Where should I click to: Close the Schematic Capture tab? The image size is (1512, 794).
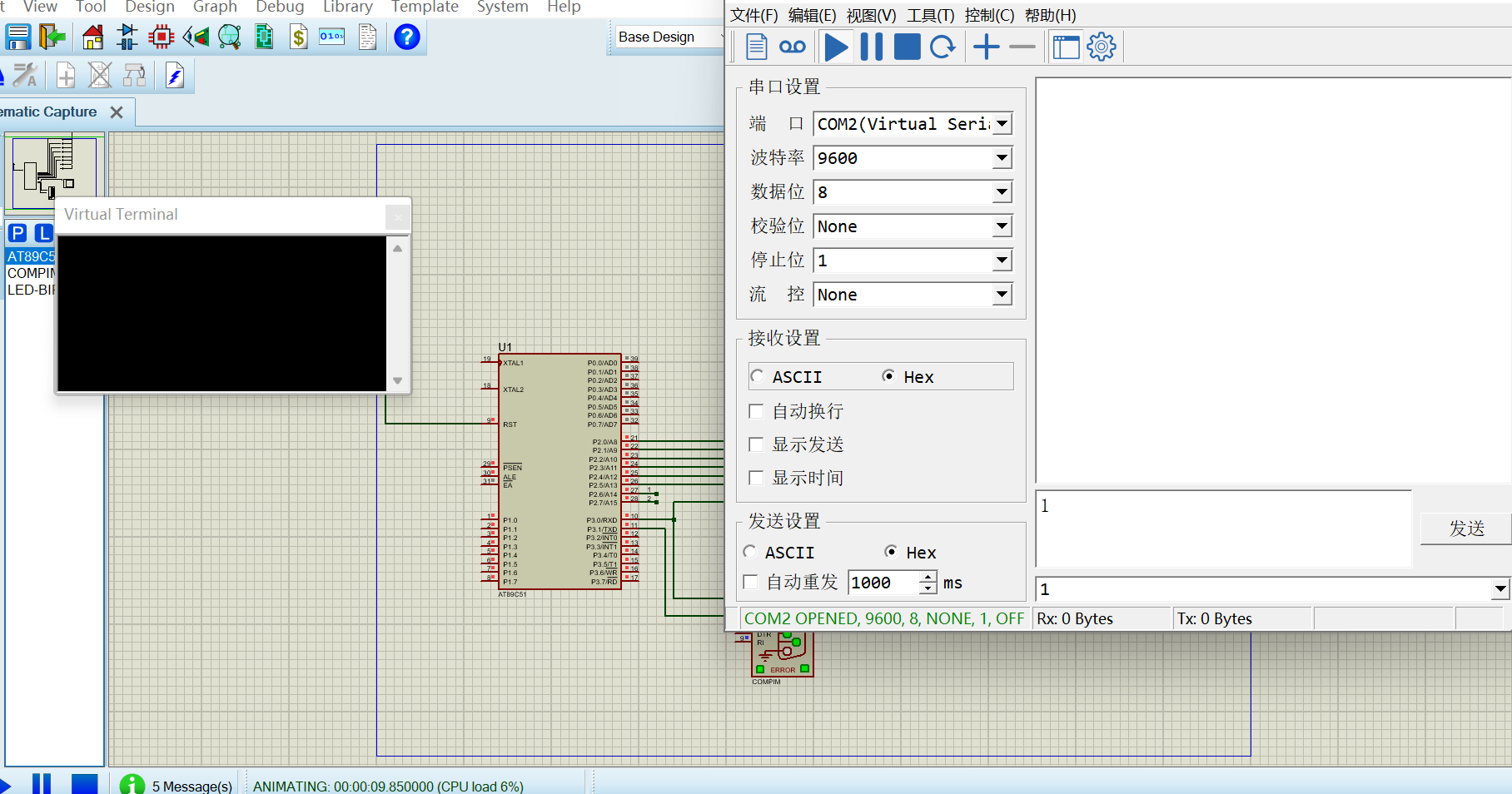(x=117, y=112)
